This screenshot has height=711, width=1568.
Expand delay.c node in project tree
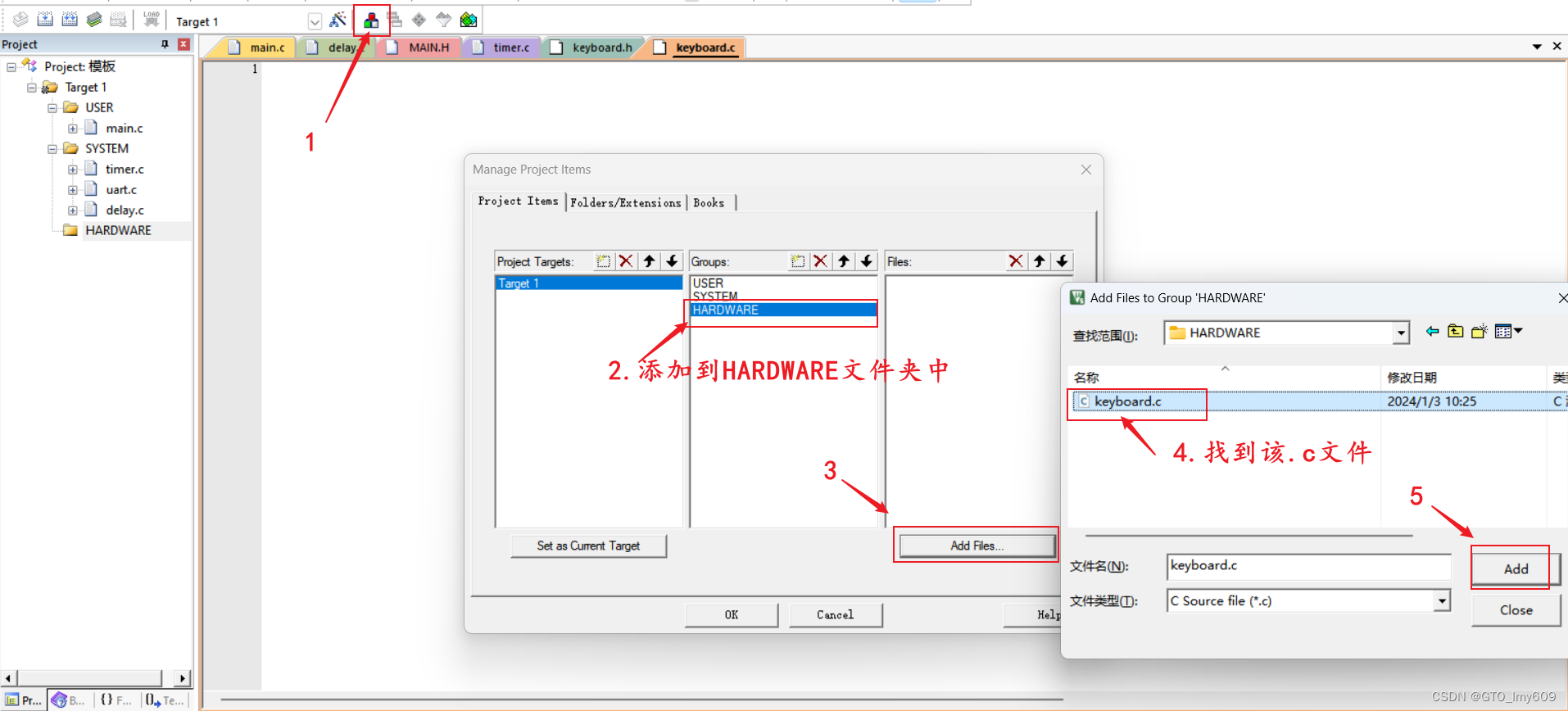(73, 210)
